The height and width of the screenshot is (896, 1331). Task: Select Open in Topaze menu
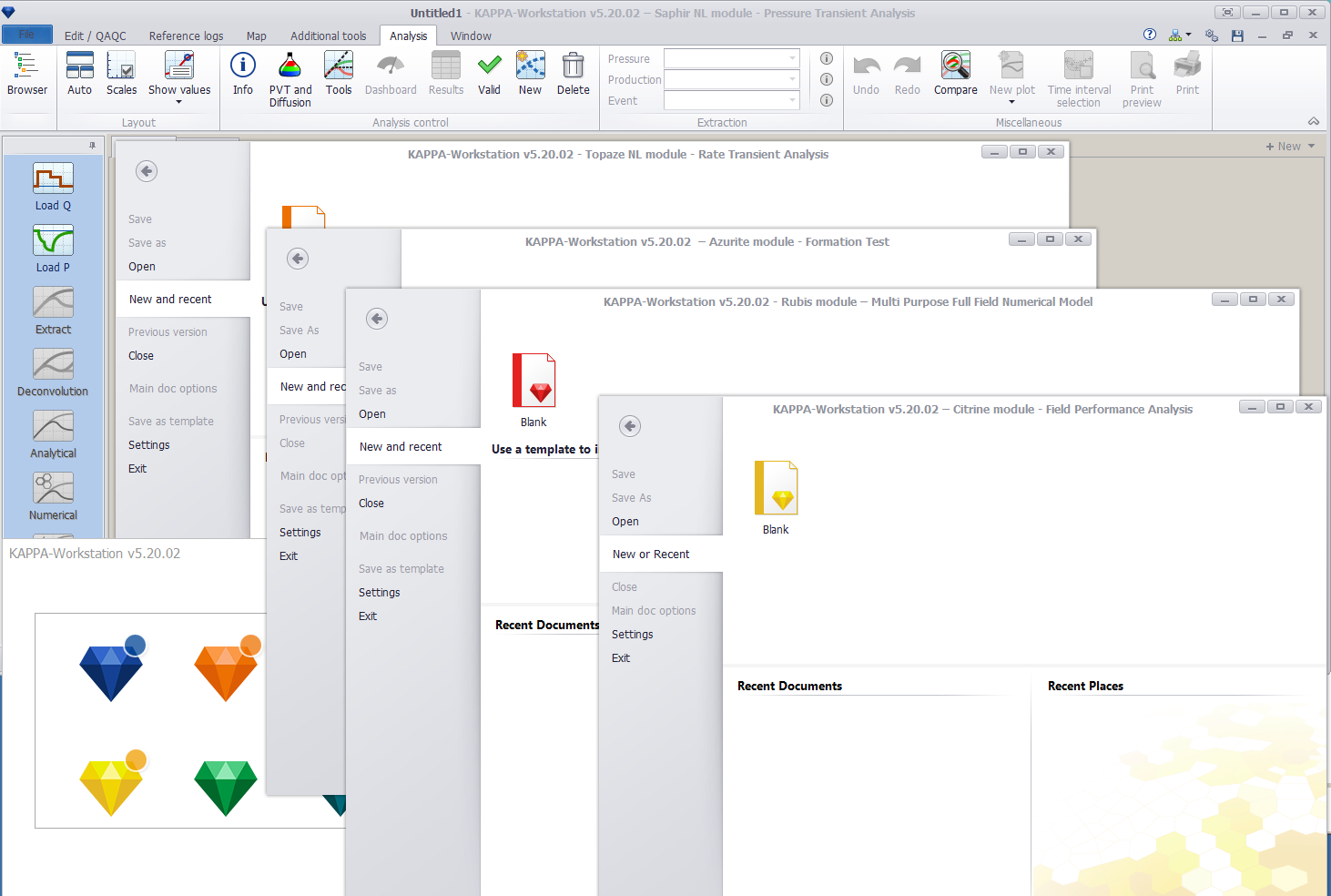pos(142,267)
